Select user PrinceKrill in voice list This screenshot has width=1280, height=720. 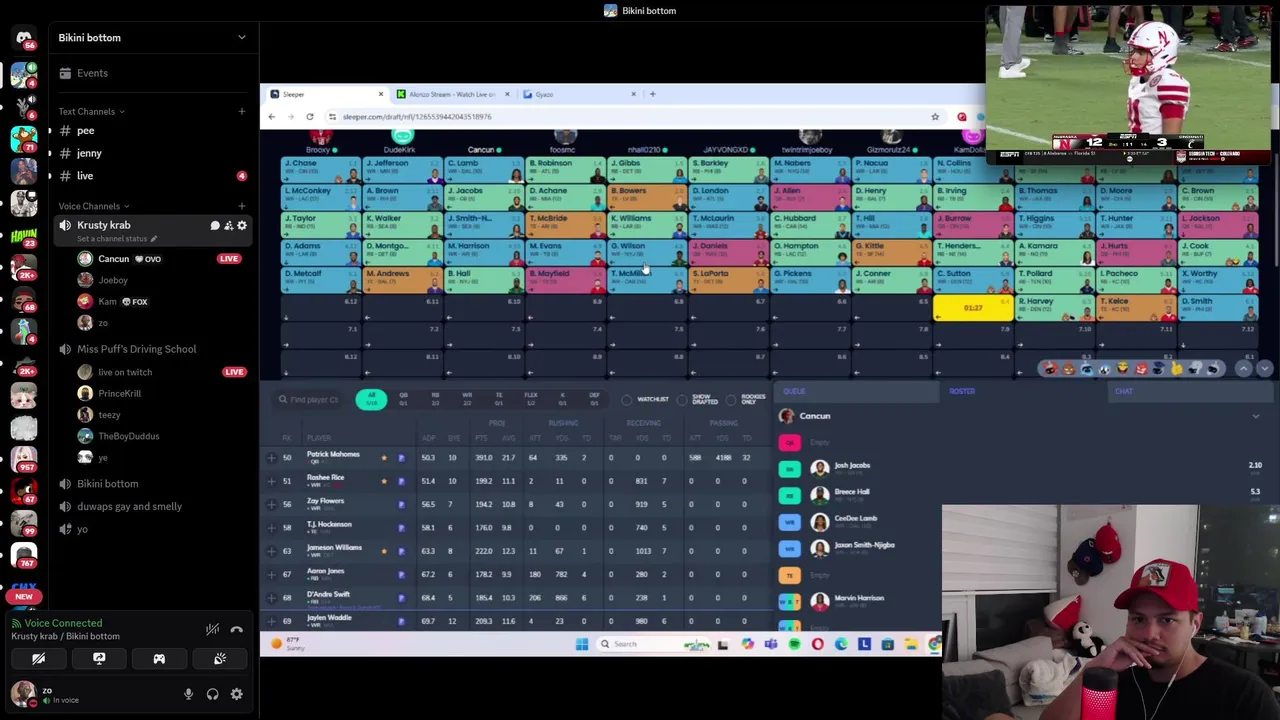pyautogui.click(x=119, y=393)
